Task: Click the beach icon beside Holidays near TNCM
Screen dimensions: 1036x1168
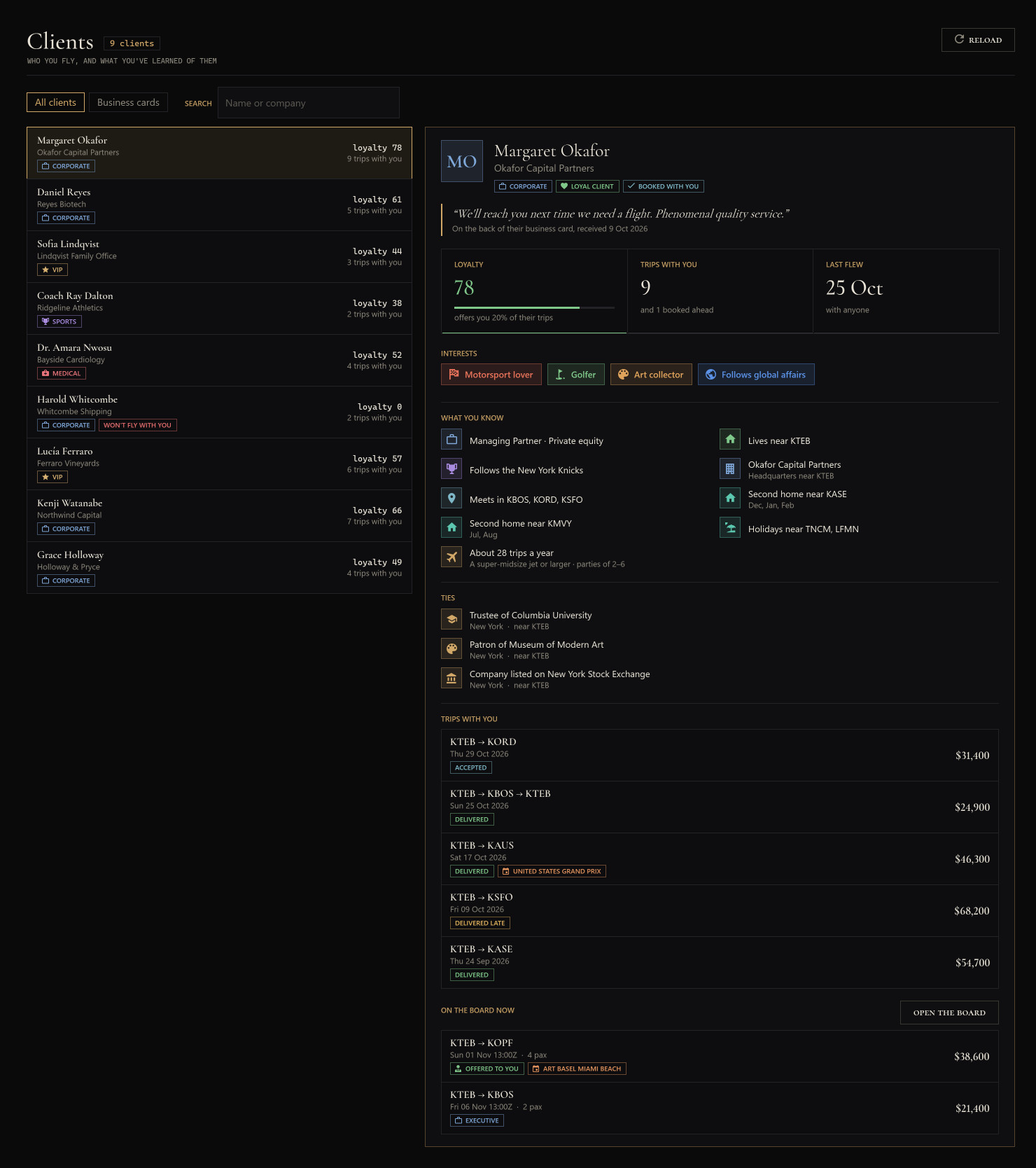Action: point(730,528)
